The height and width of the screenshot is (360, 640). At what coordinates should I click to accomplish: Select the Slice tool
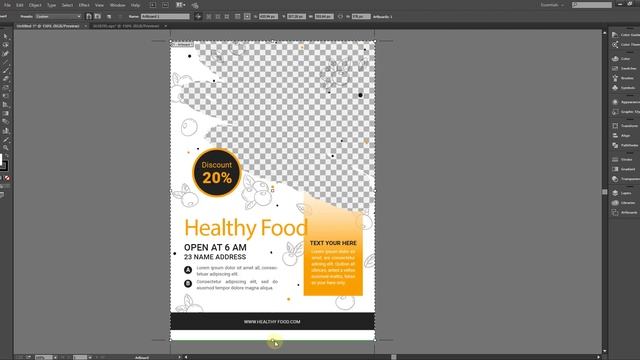click(6, 139)
